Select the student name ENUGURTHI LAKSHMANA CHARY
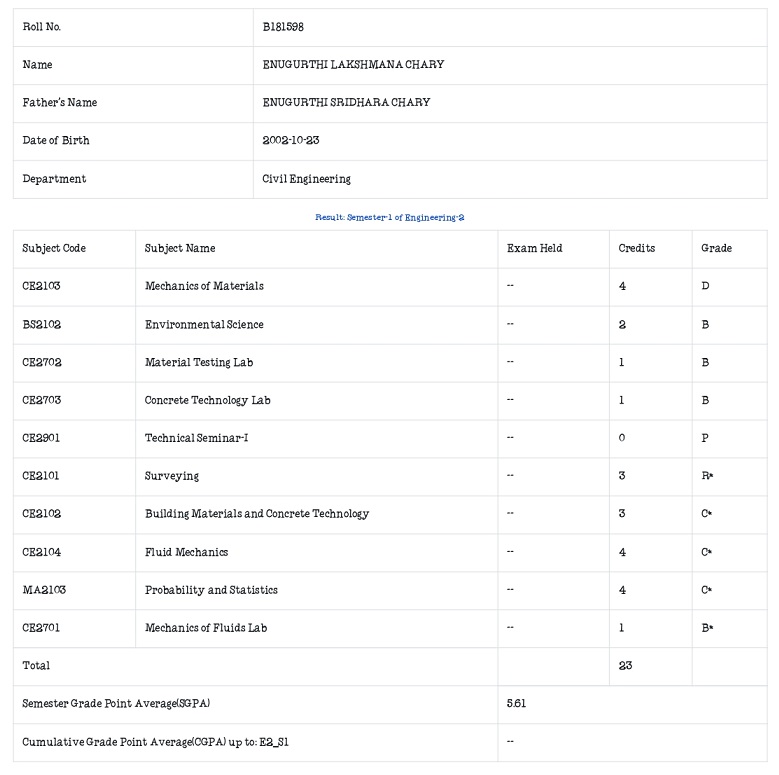779x775 pixels. tap(353, 65)
